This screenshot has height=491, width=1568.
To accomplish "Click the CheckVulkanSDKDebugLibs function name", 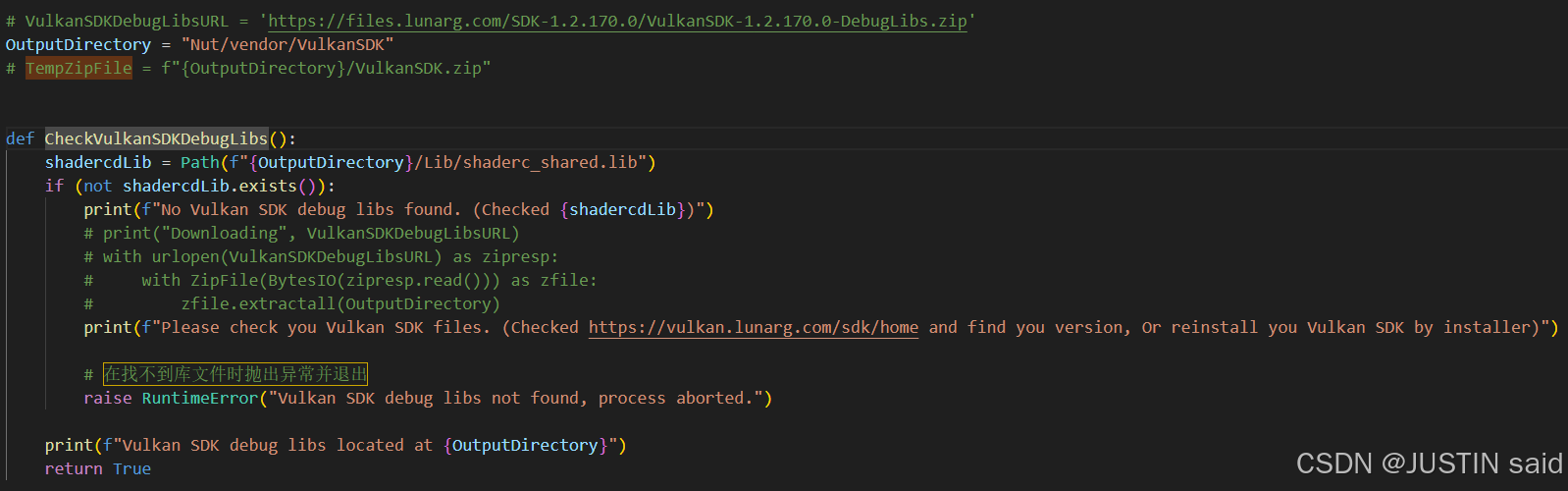I will (156, 138).
